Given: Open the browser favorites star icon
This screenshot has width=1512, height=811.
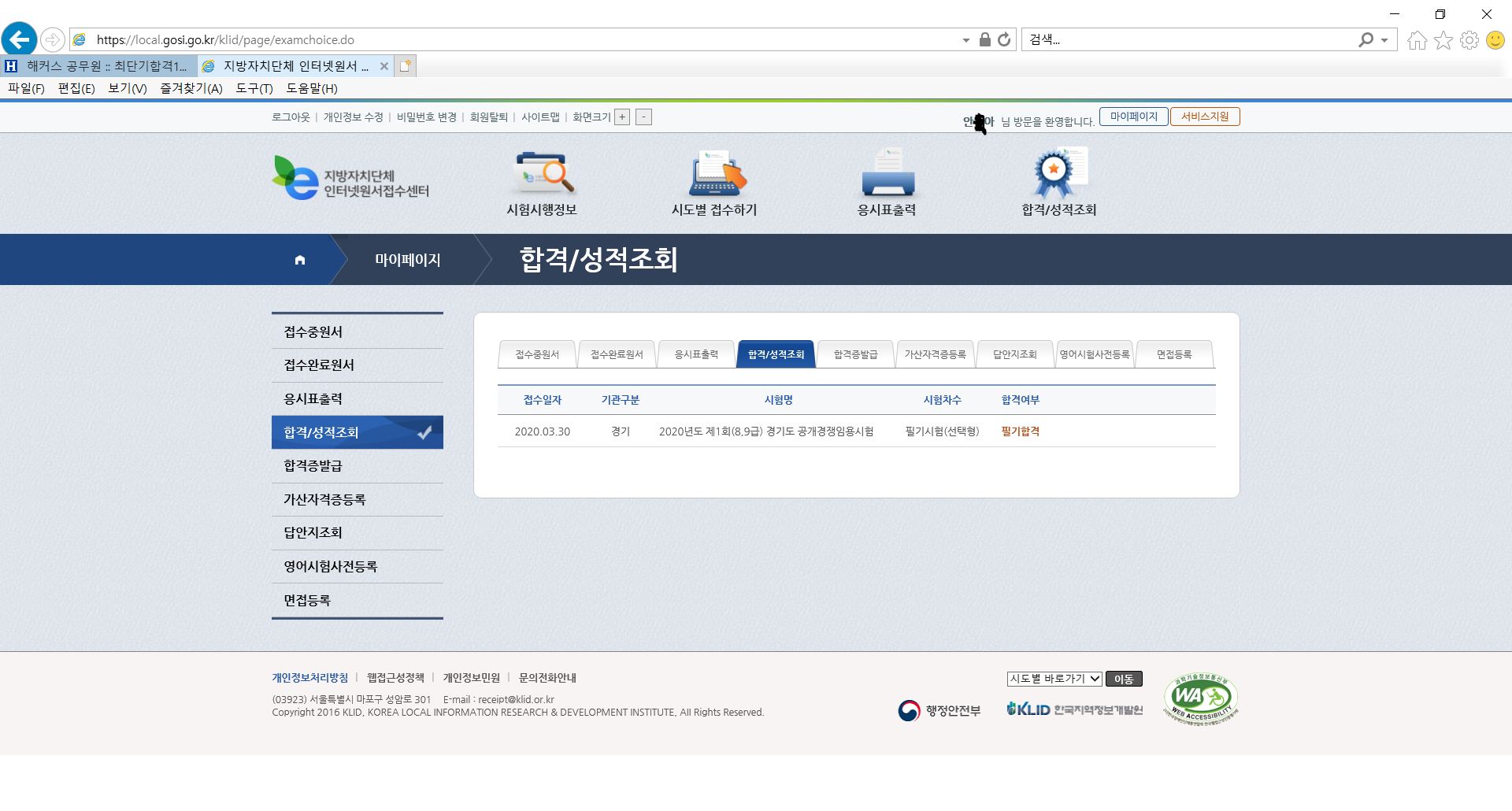Looking at the screenshot, I should (1443, 40).
